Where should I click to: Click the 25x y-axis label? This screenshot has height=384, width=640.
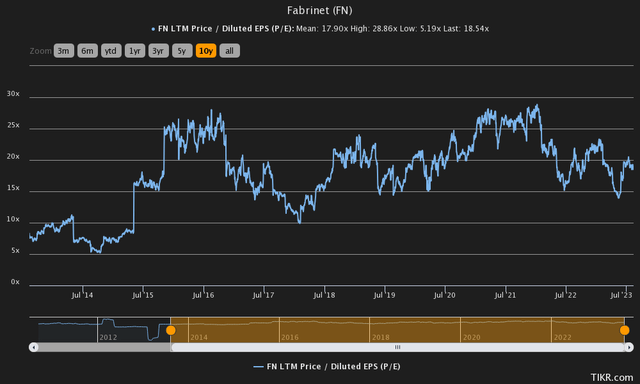click(x=13, y=125)
